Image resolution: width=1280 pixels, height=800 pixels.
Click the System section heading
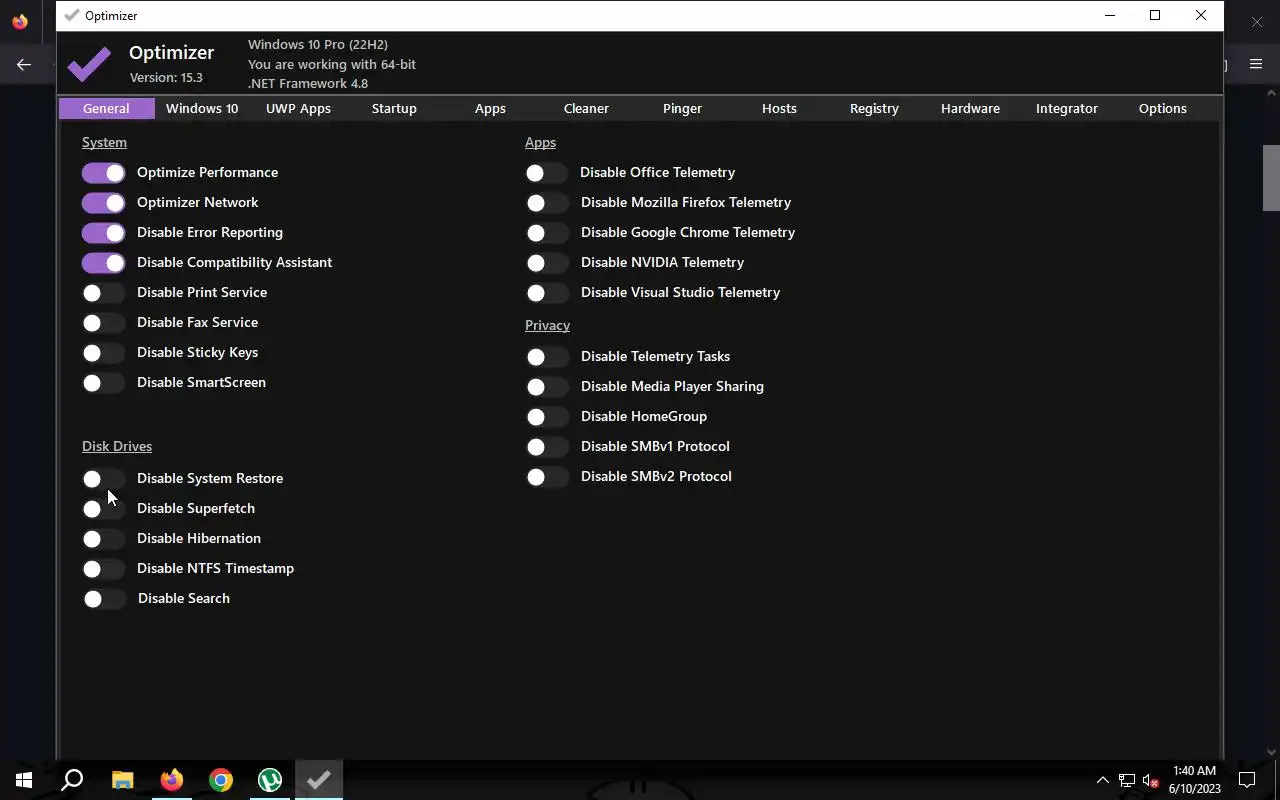[x=104, y=143]
